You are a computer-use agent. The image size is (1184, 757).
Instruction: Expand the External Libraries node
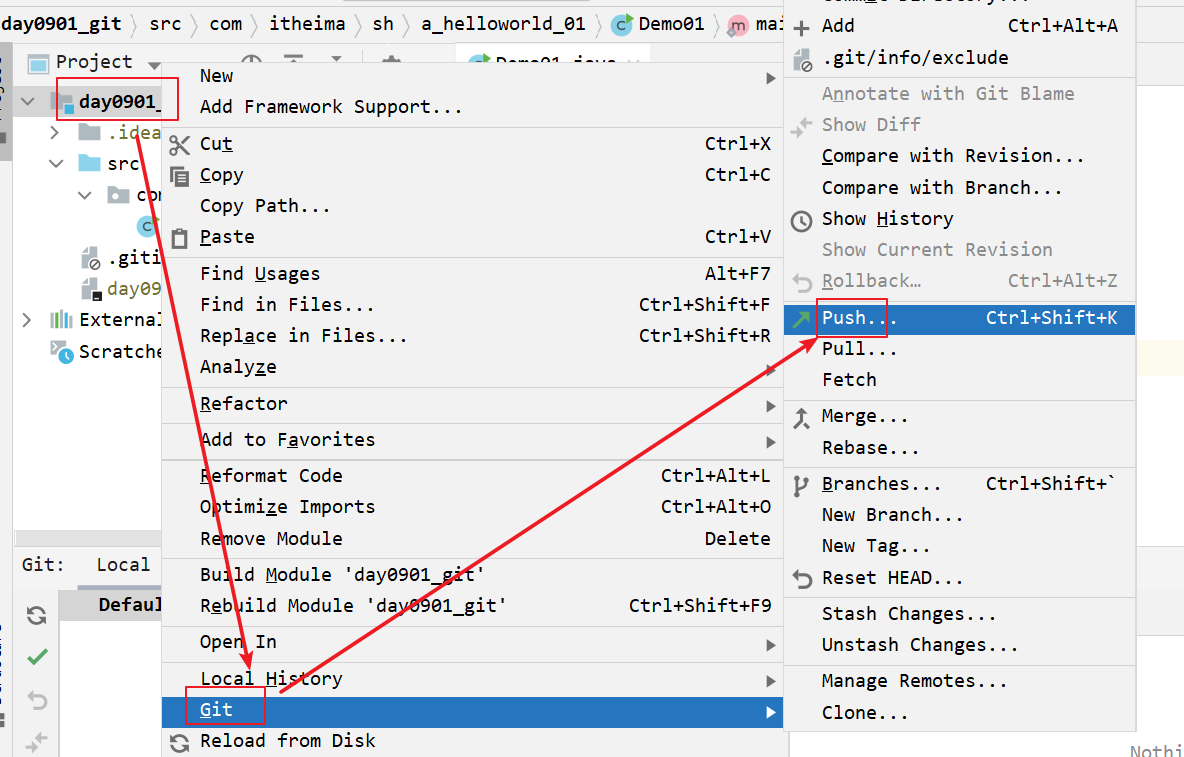(27, 320)
